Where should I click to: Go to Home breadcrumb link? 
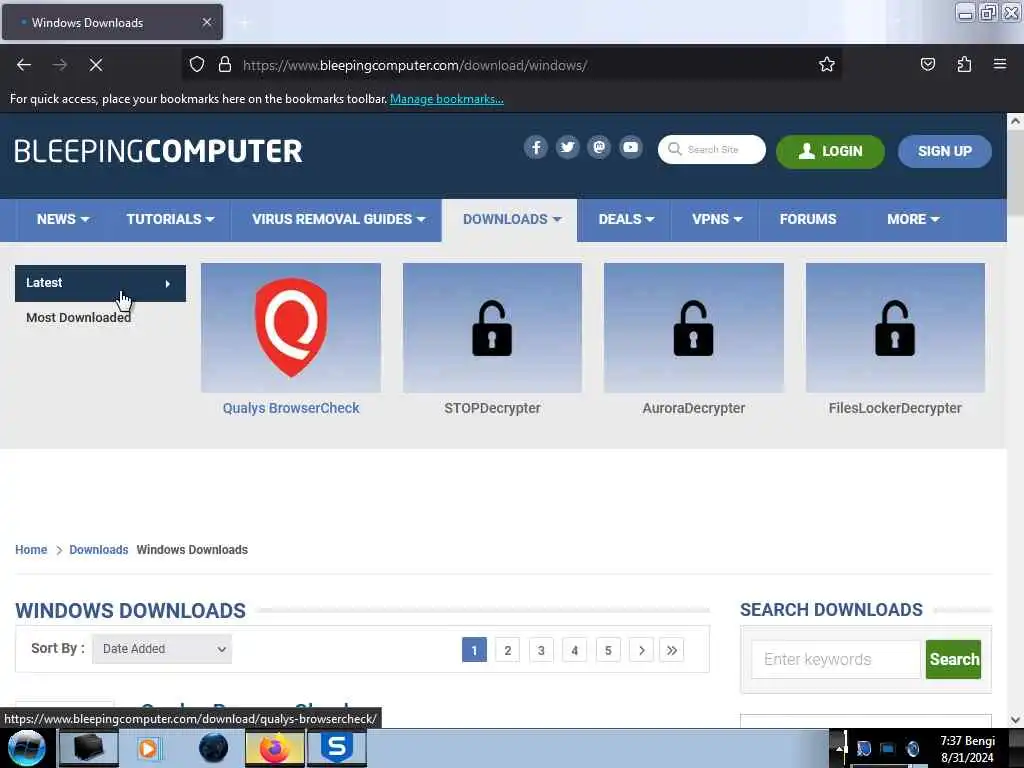tap(31, 550)
